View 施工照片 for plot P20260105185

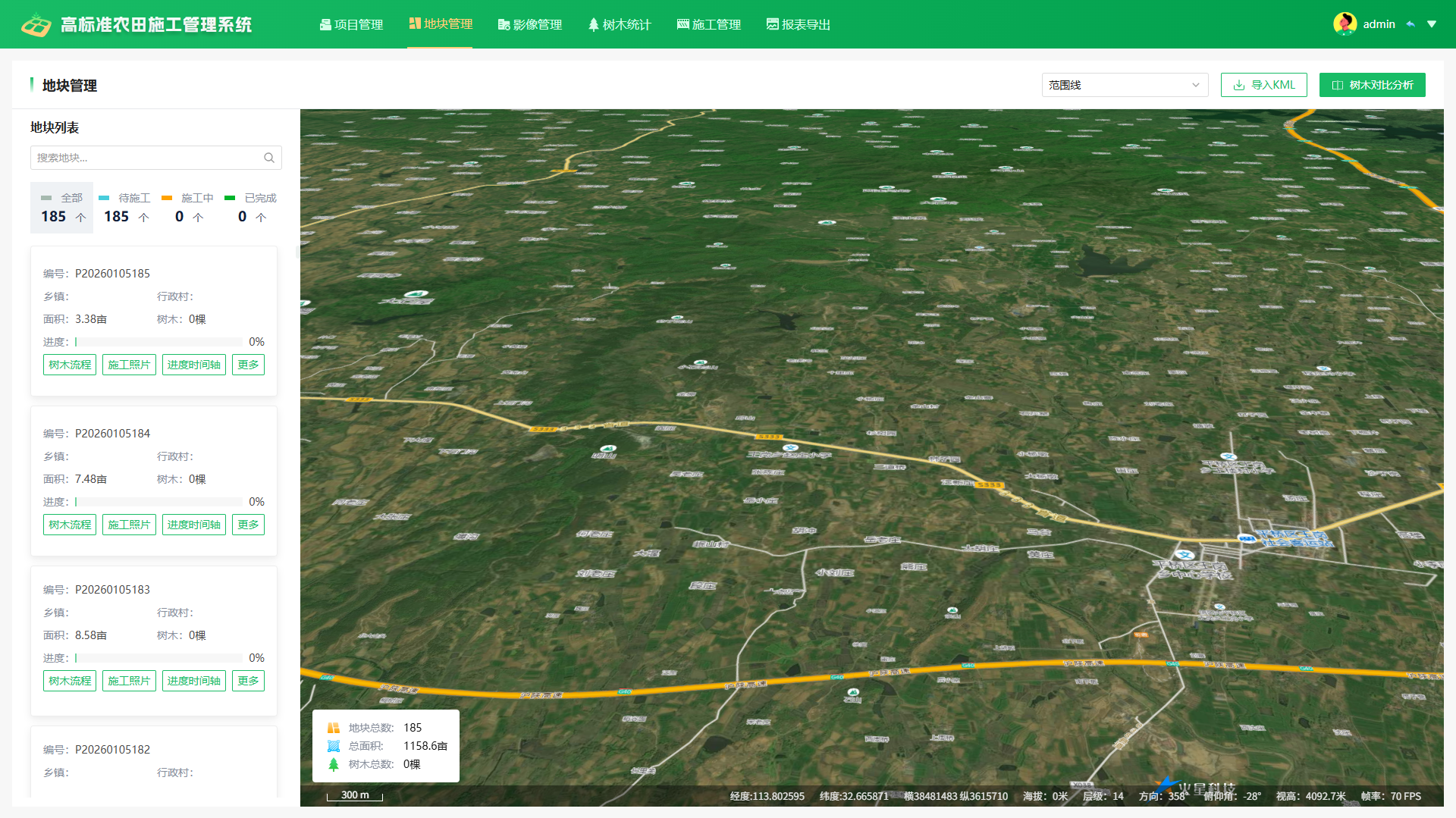[x=129, y=365]
